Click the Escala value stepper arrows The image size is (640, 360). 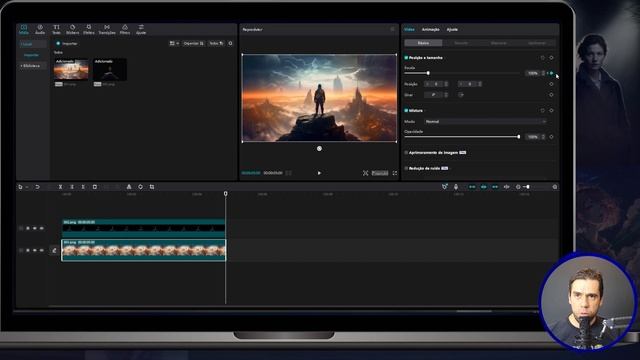543,73
